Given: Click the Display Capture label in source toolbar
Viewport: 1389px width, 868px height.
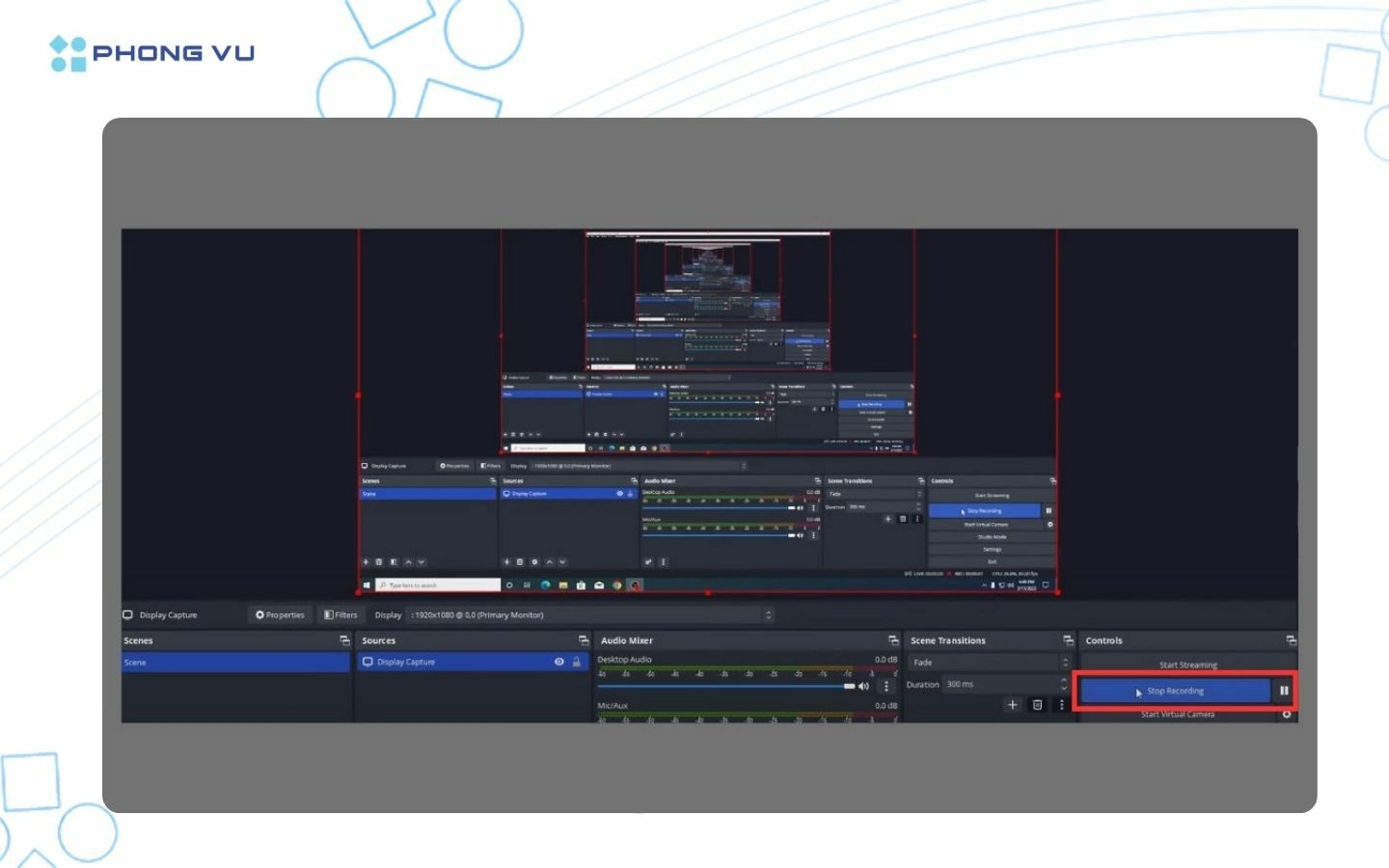Looking at the screenshot, I should [168, 615].
